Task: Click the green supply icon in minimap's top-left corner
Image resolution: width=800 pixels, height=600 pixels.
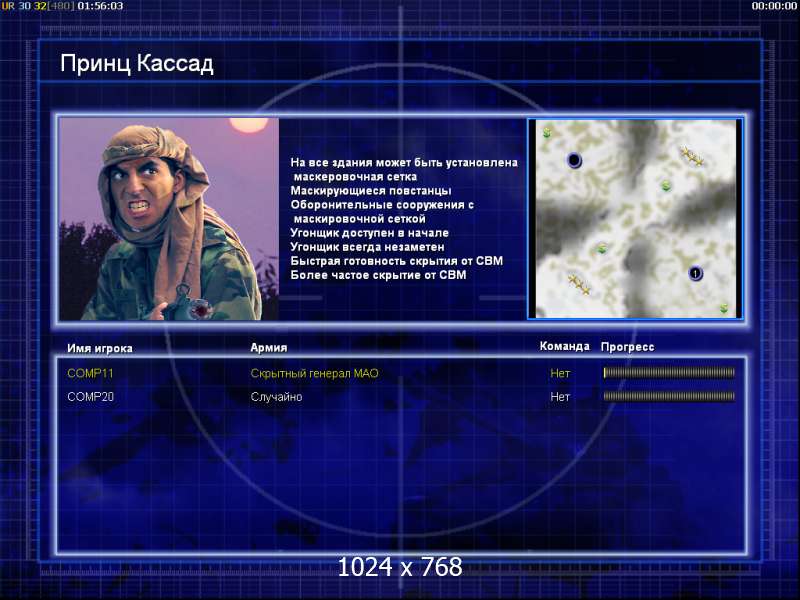Action: 547,133
